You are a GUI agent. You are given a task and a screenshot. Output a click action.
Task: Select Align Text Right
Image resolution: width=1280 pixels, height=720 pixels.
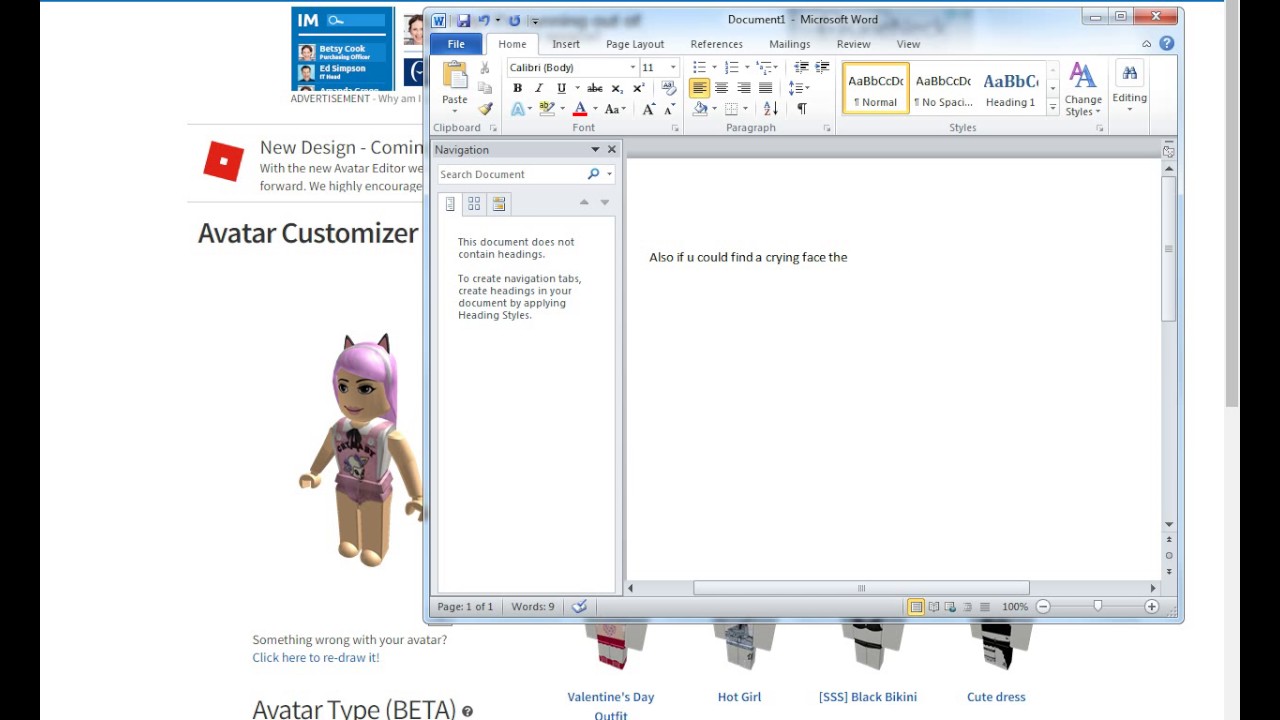click(x=743, y=88)
